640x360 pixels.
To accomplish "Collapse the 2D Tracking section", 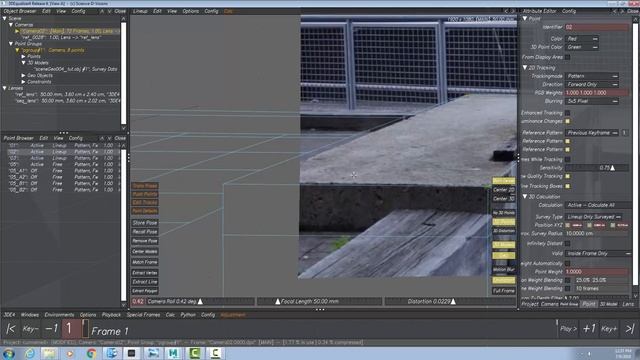I will [525, 68].
